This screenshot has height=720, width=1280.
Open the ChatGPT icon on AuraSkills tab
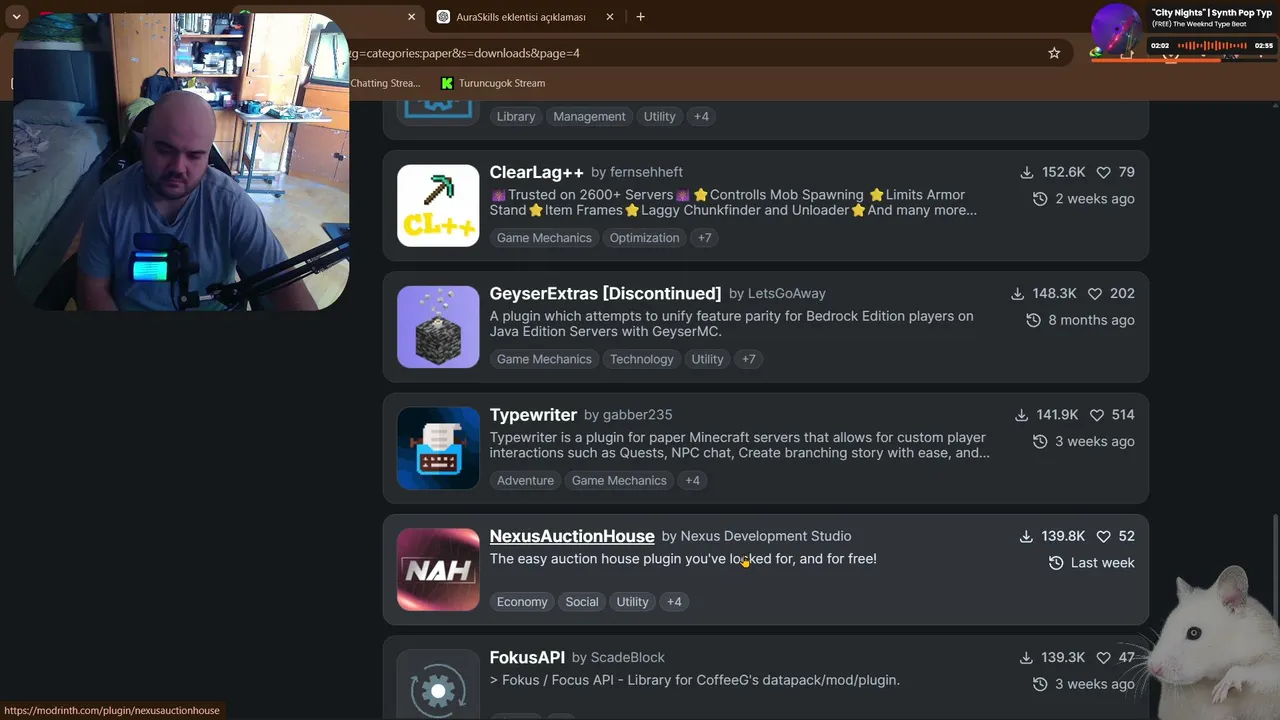444,17
